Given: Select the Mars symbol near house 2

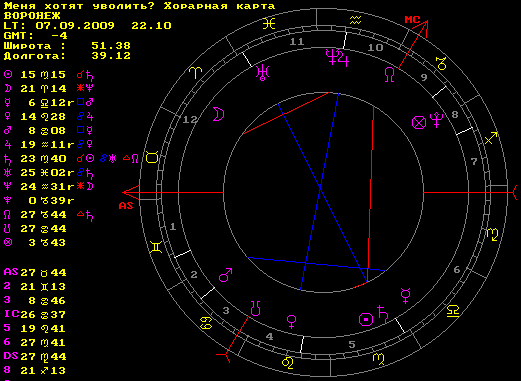Looking at the screenshot, I should [226, 275].
